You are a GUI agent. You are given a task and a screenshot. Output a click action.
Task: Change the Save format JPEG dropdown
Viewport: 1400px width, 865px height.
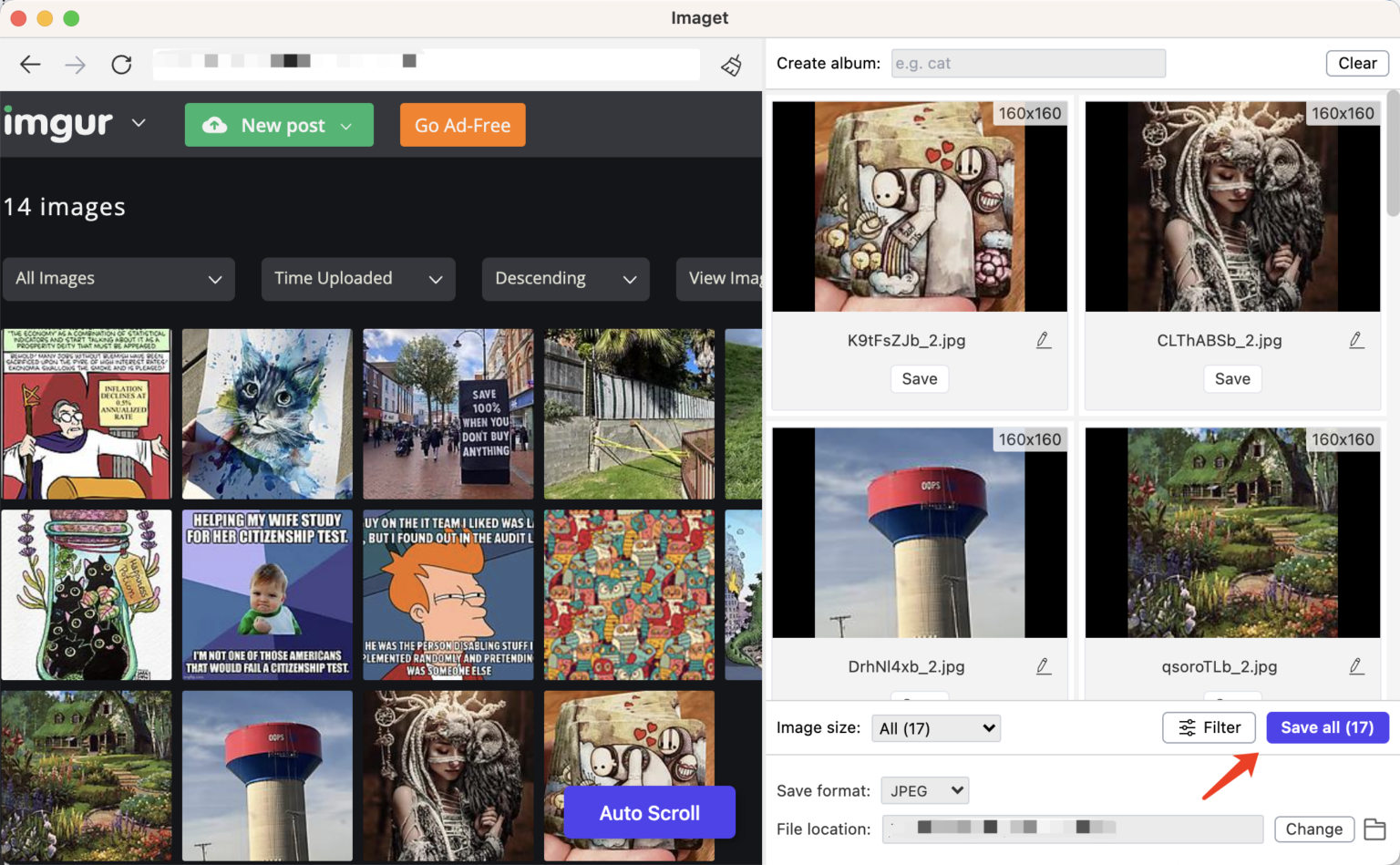924,790
